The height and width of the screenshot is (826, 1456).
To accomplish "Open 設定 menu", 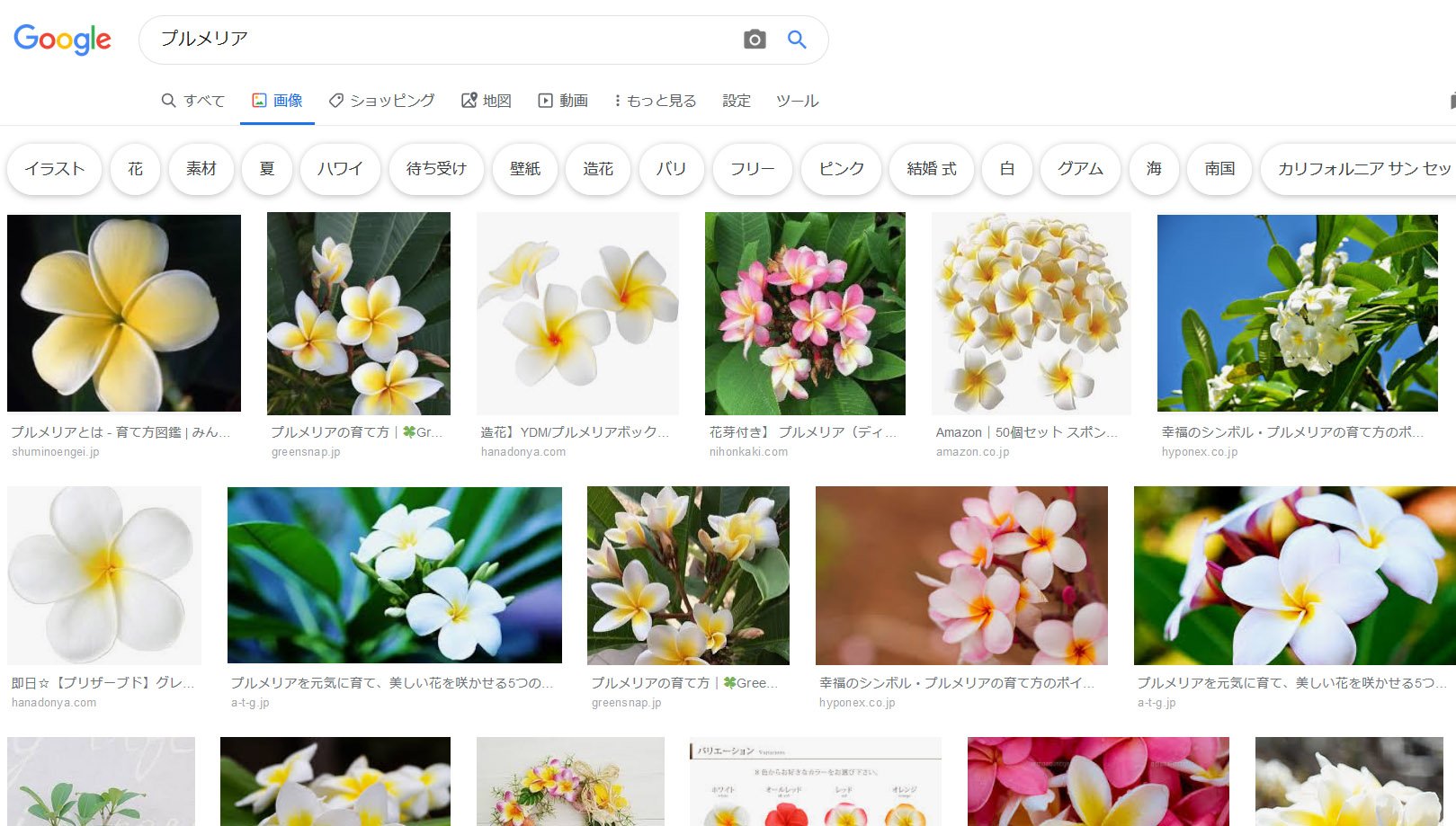I will point(737,101).
